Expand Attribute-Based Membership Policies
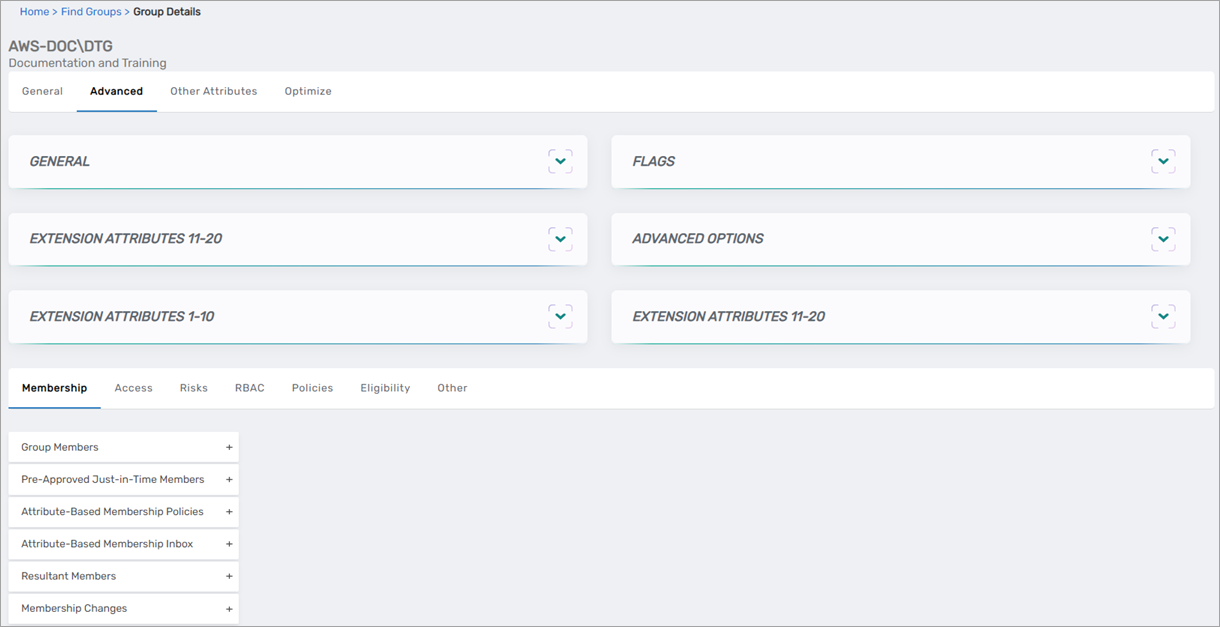1220x627 pixels. point(229,511)
